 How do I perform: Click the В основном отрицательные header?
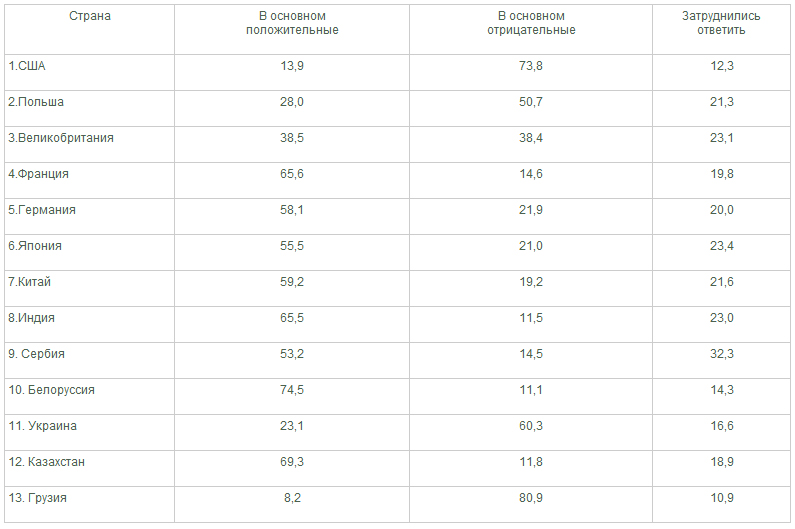(x=531, y=23)
